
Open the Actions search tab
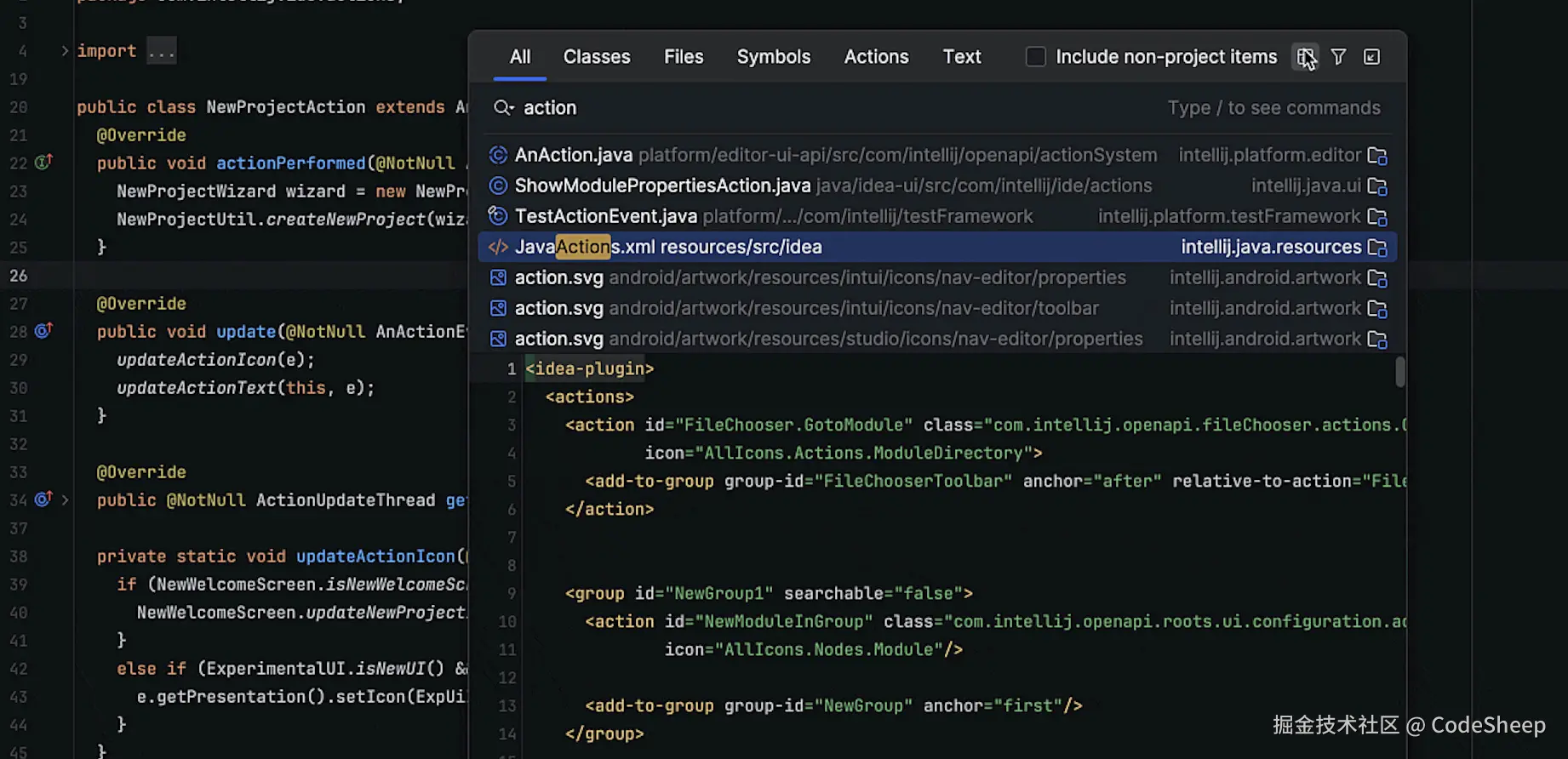point(876,57)
